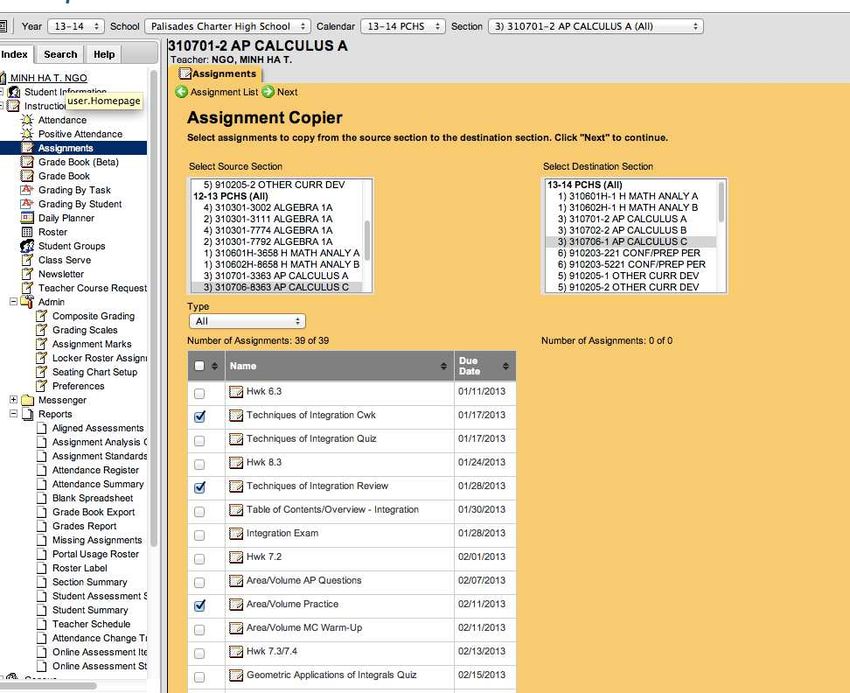Click the Hwk 6.3 assignment icon
The image size is (850, 693).
click(x=236, y=392)
